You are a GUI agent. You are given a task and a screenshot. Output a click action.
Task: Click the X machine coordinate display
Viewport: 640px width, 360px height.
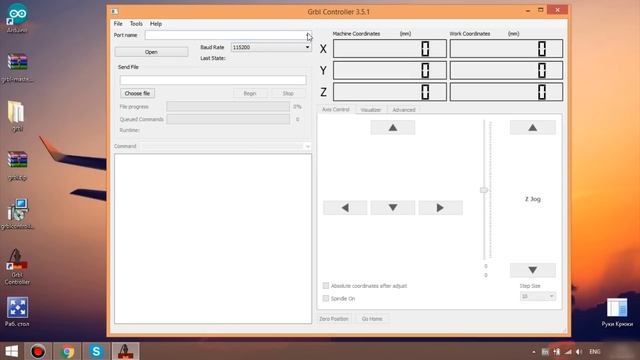point(390,49)
